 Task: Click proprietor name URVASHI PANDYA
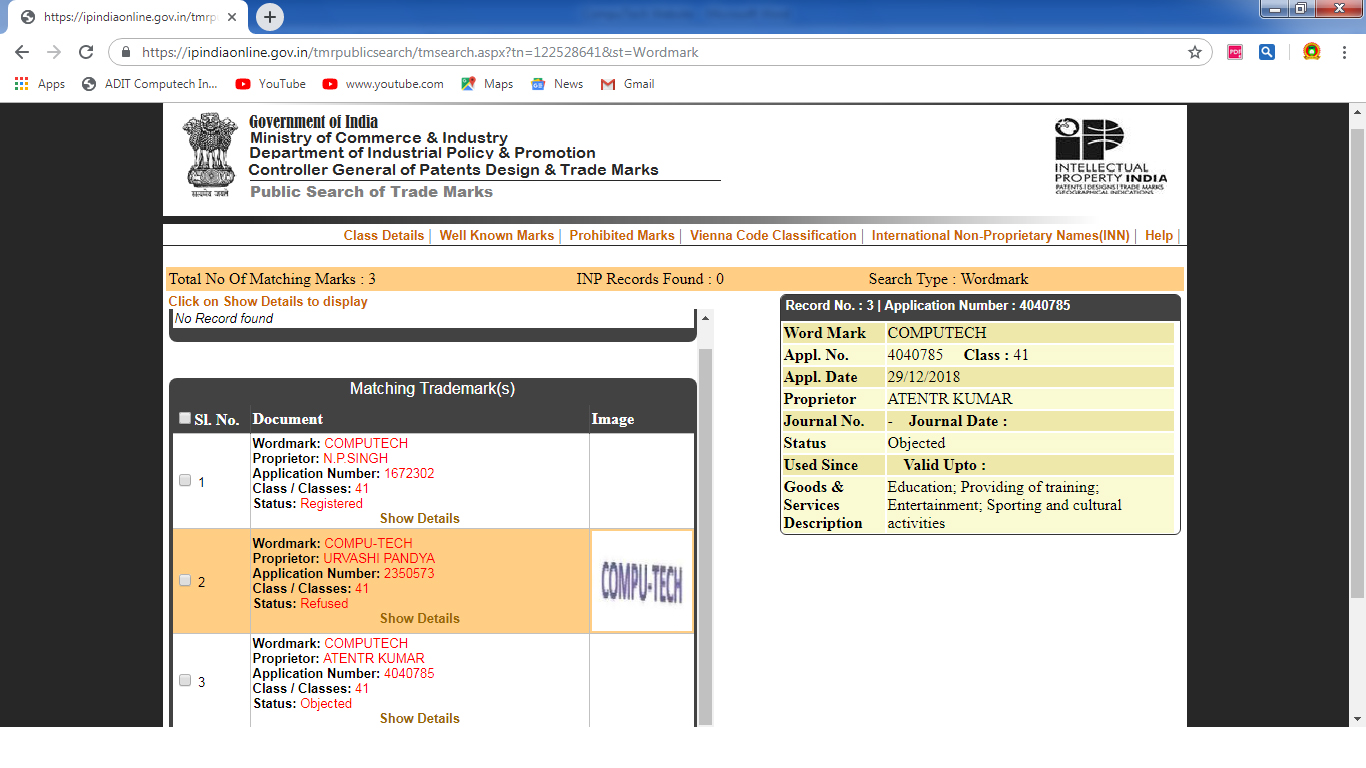click(x=379, y=558)
